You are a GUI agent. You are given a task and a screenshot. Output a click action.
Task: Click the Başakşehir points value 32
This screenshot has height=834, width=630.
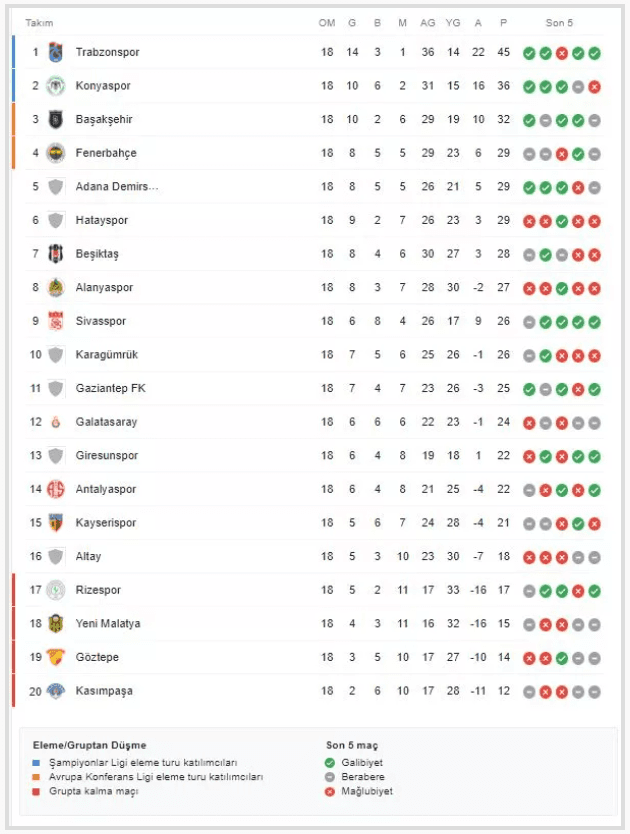point(503,120)
